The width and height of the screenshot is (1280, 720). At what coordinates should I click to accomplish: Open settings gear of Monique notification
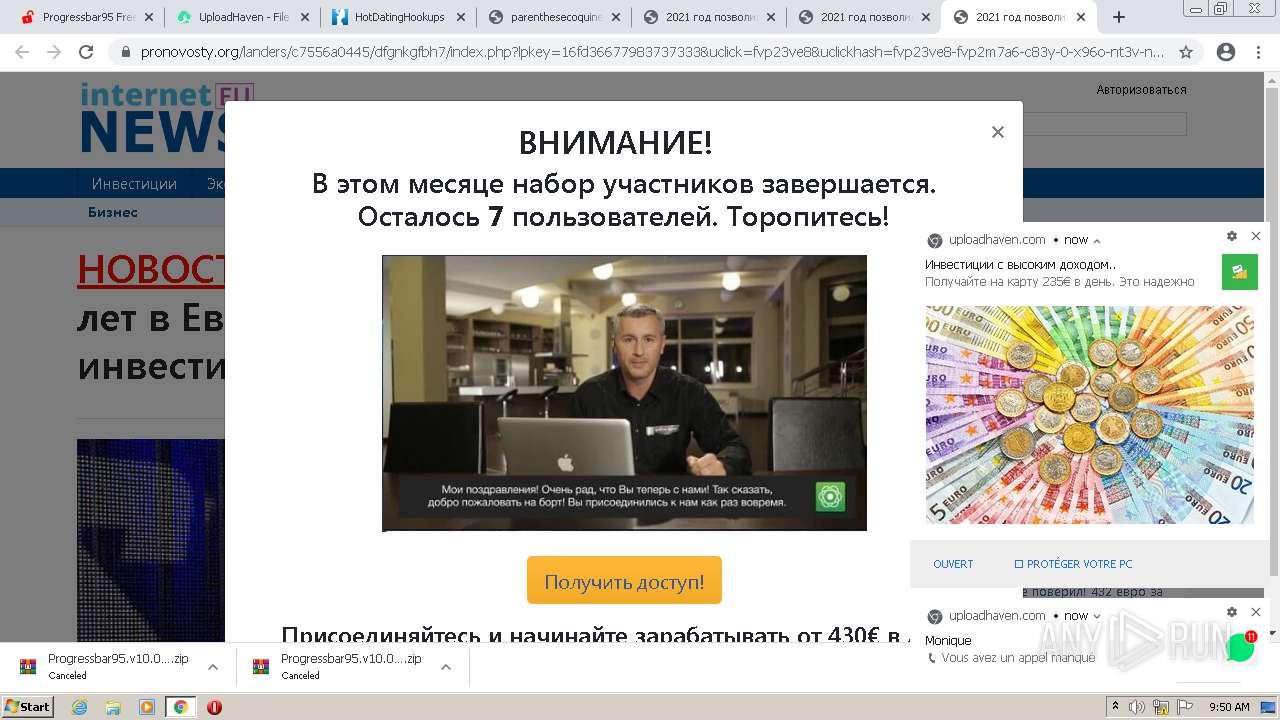(x=1232, y=612)
